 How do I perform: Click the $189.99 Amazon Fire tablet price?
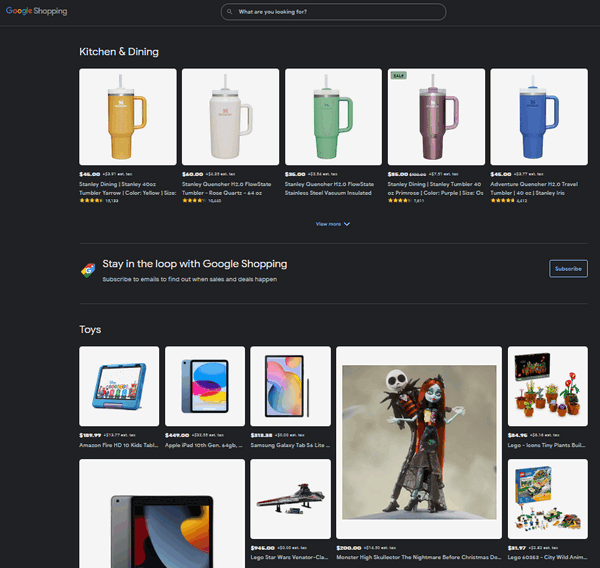click(x=90, y=435)
